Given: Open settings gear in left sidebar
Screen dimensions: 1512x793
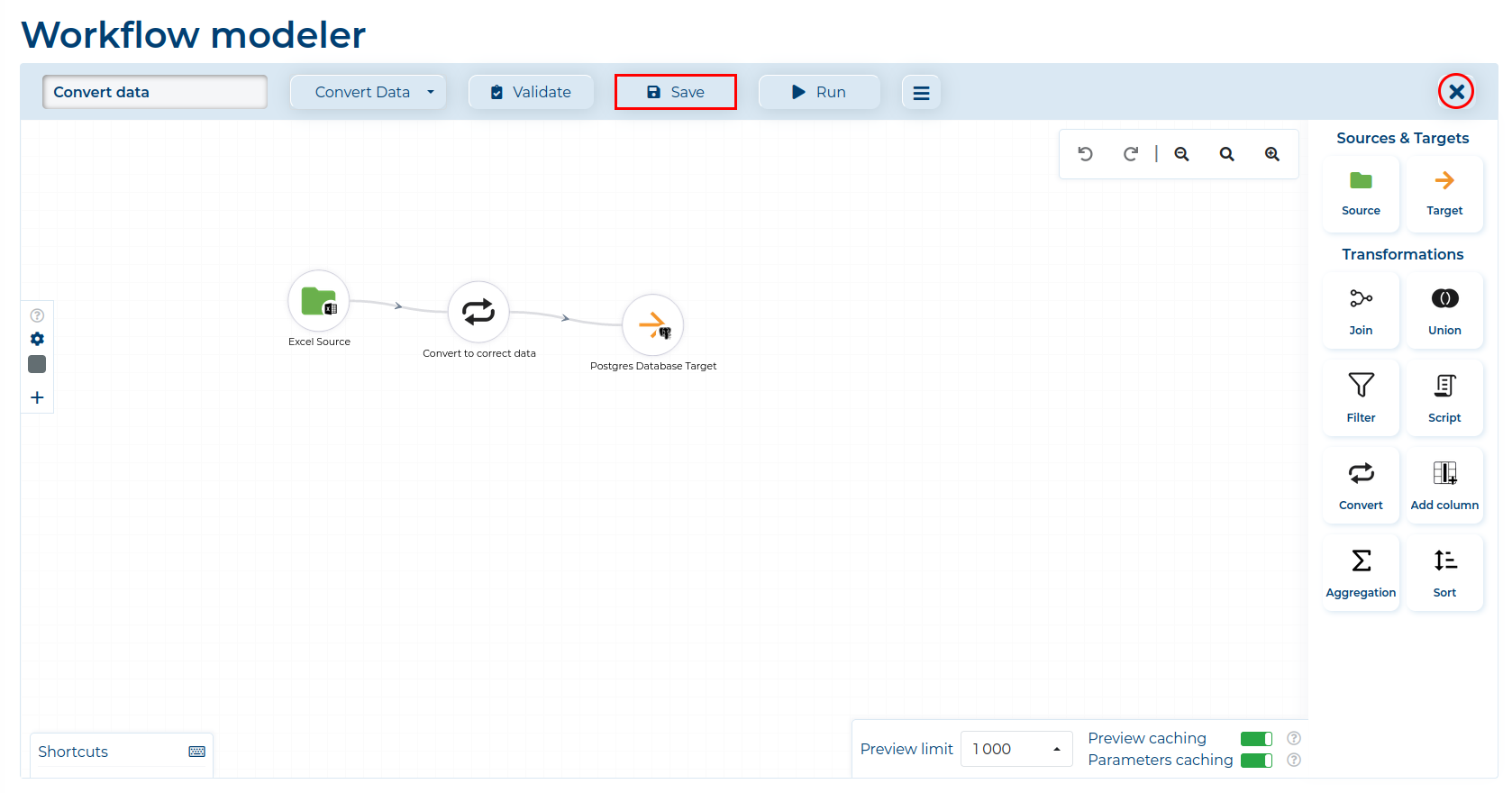Looking at the screenshot, I should (37, 339).
